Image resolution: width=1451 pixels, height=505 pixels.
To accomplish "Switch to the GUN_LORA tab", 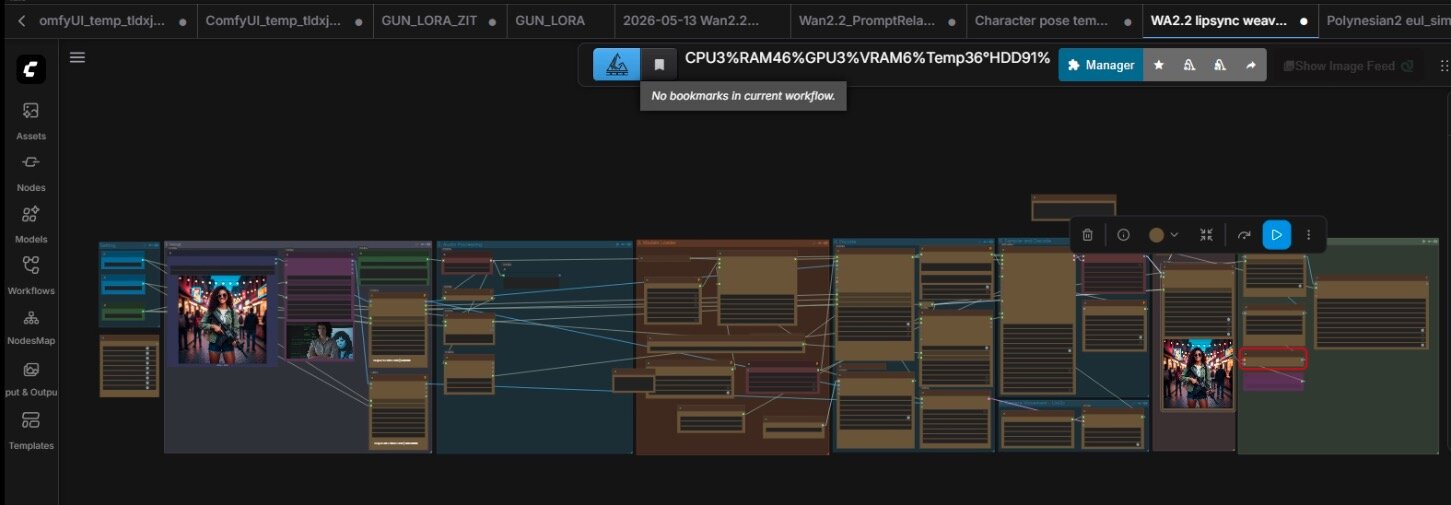I will tap(560, 20).
